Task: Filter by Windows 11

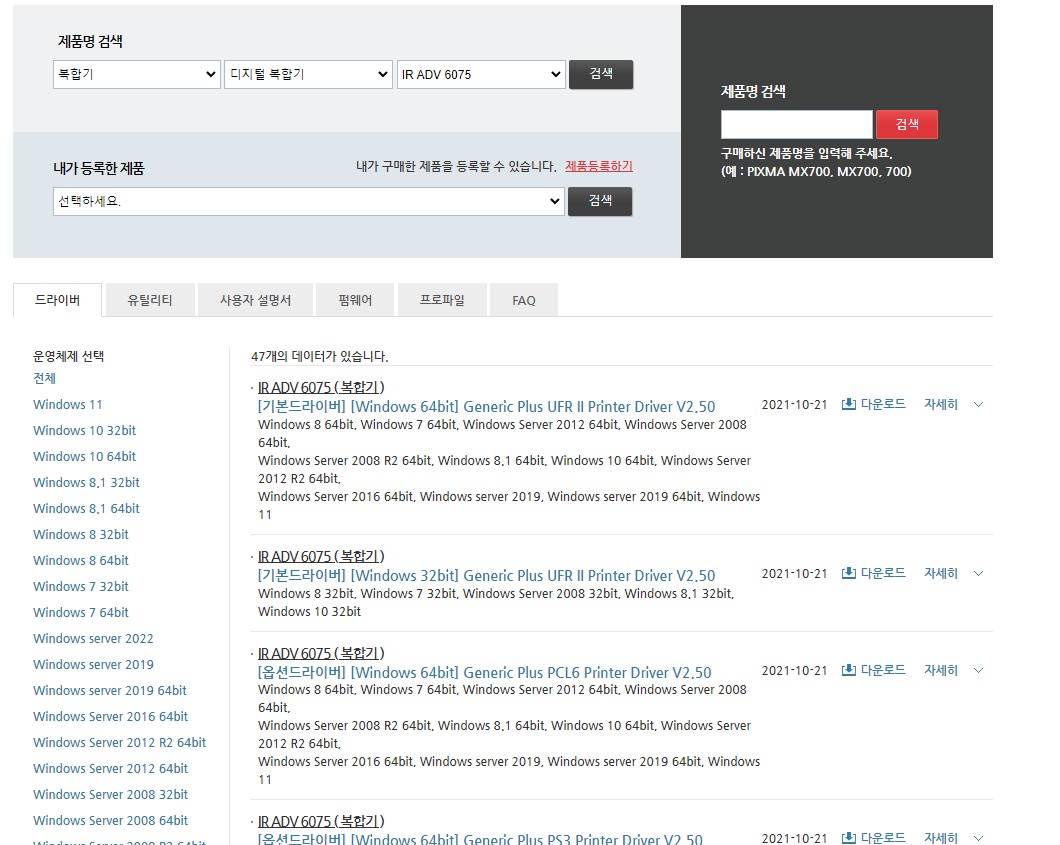Action: tap(68, 404)
